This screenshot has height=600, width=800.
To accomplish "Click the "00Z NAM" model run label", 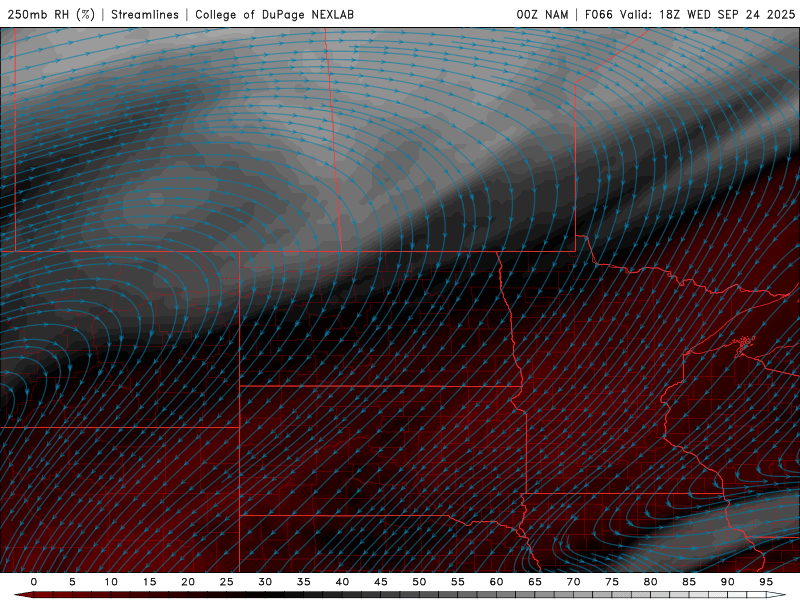I will coord(542,14).
